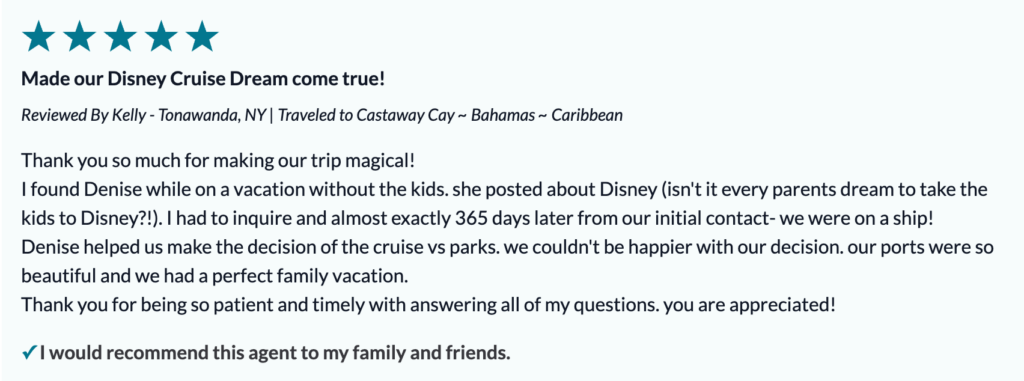
Task: Click the second teal rating star
Action: (x=79, y=37)
